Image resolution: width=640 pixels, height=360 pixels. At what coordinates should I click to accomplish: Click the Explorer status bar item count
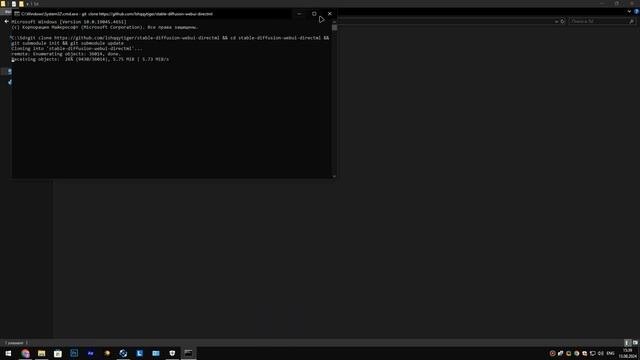pyautogui.click(x=15, y=343)
